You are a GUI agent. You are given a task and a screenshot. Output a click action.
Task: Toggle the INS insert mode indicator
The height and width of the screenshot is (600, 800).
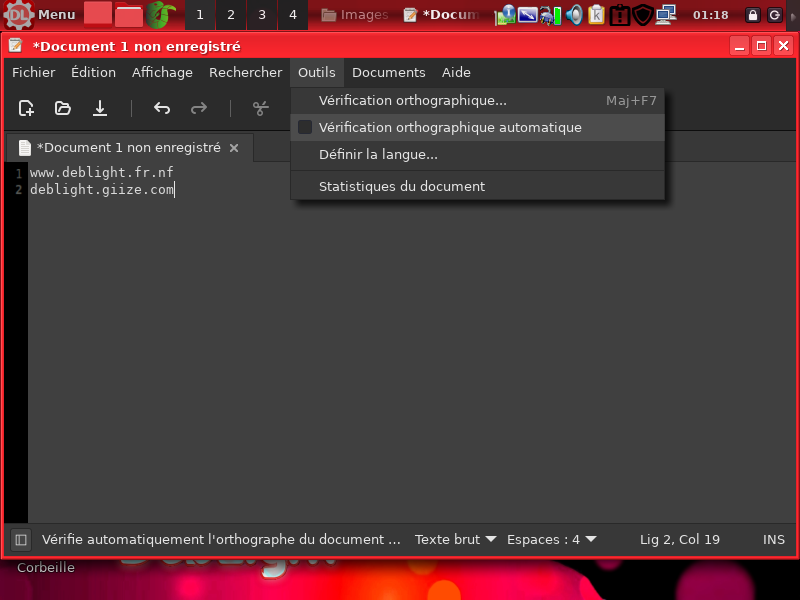pyautogui.click(x=773, y=540)
